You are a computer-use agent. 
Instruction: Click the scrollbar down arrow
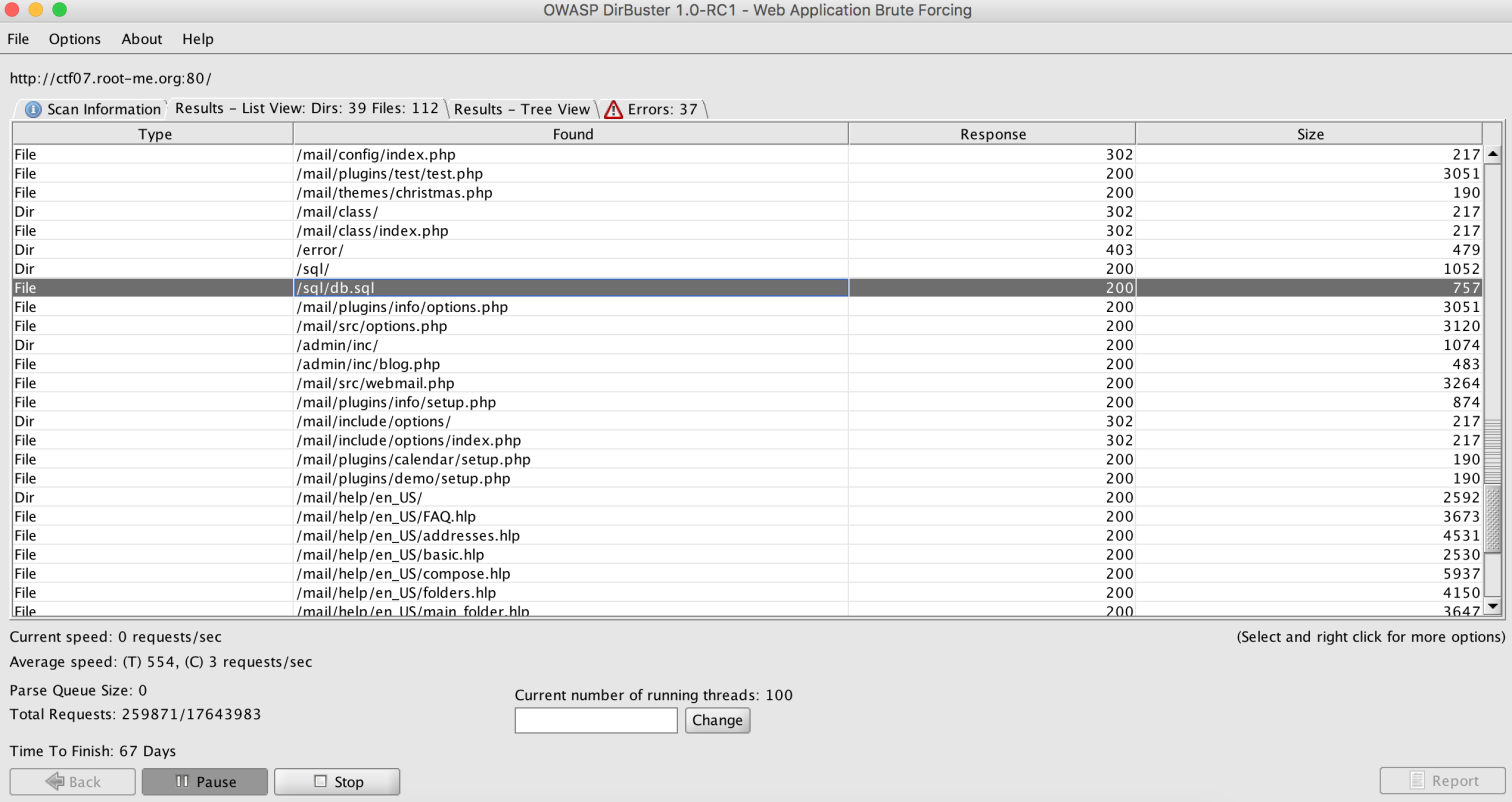(1493, 606)
